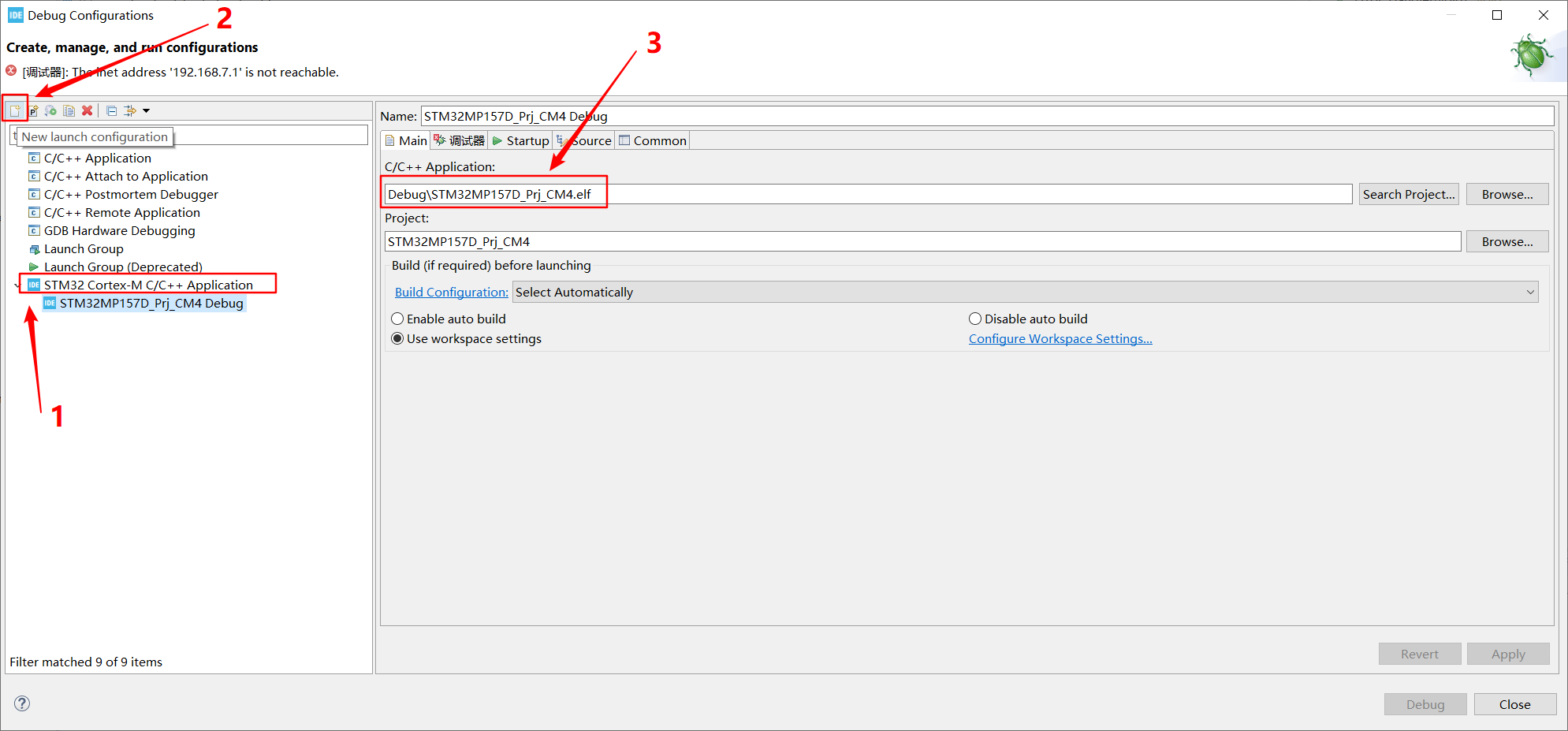Click the IDE icon beside STM32 Cortex-M

[x=34, y=285]
